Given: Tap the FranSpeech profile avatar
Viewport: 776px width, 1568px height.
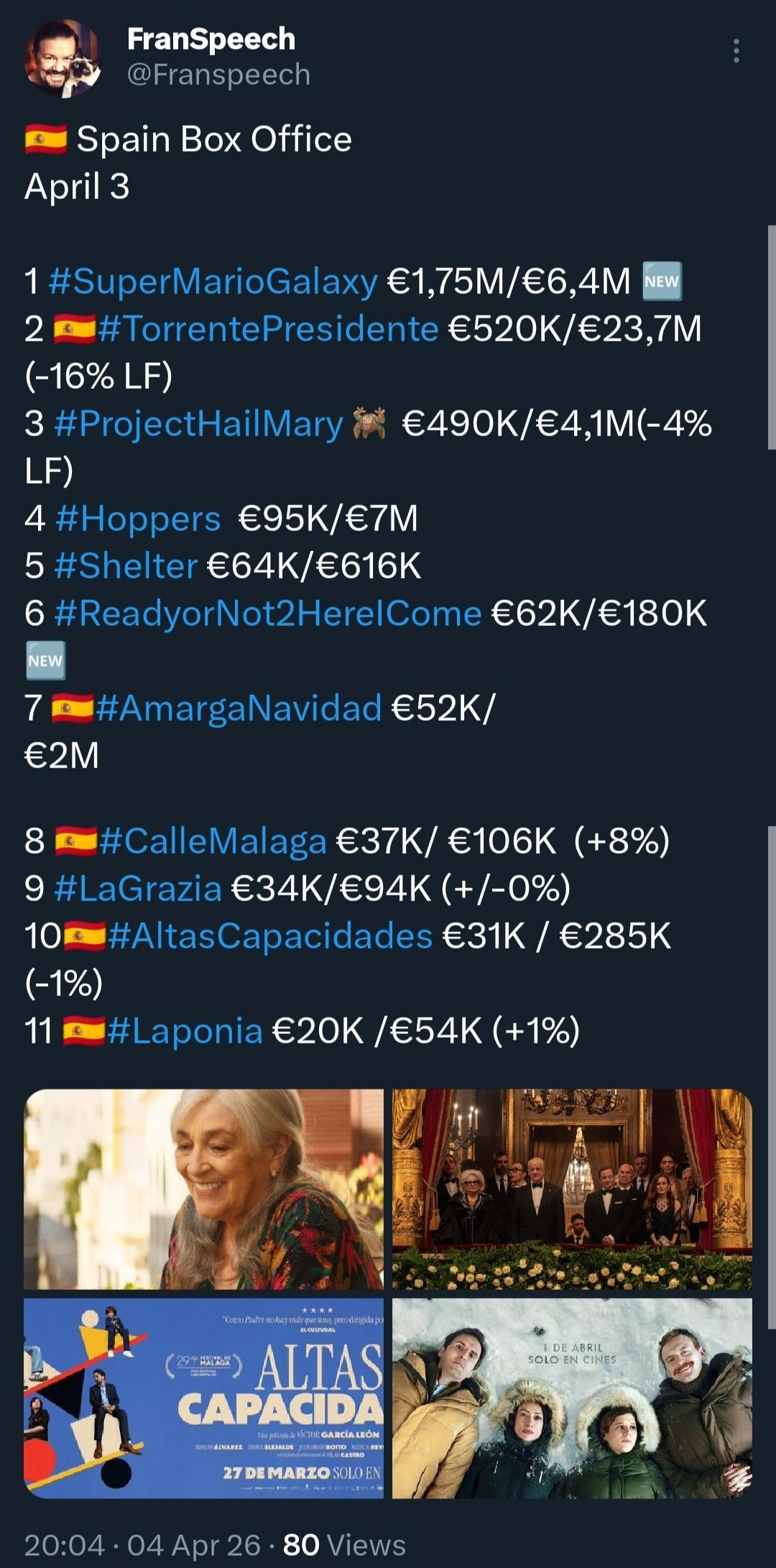Looking at the screenshot, I should click(x=63, y=57).
